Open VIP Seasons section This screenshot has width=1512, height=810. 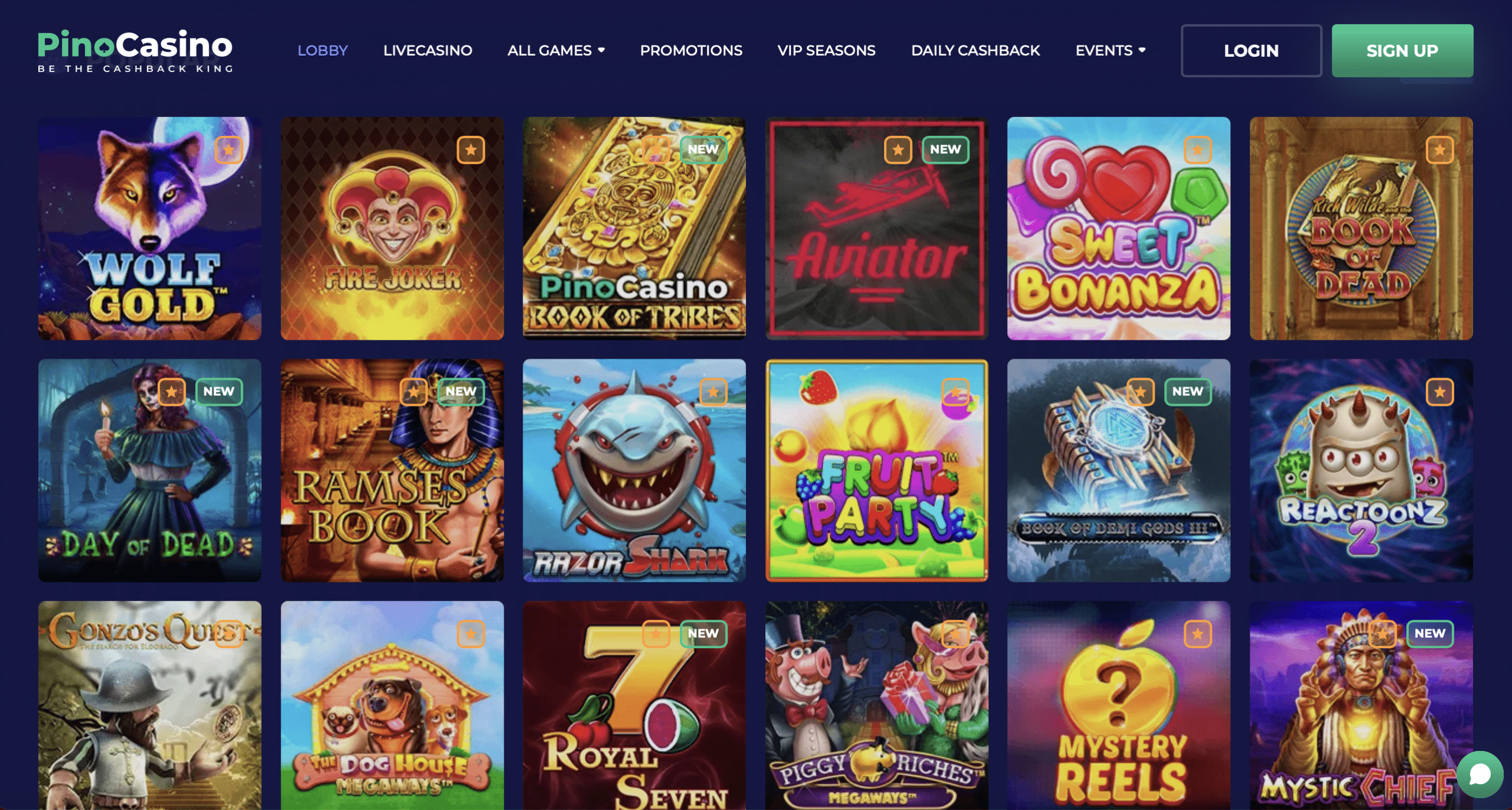coord(826,50)
